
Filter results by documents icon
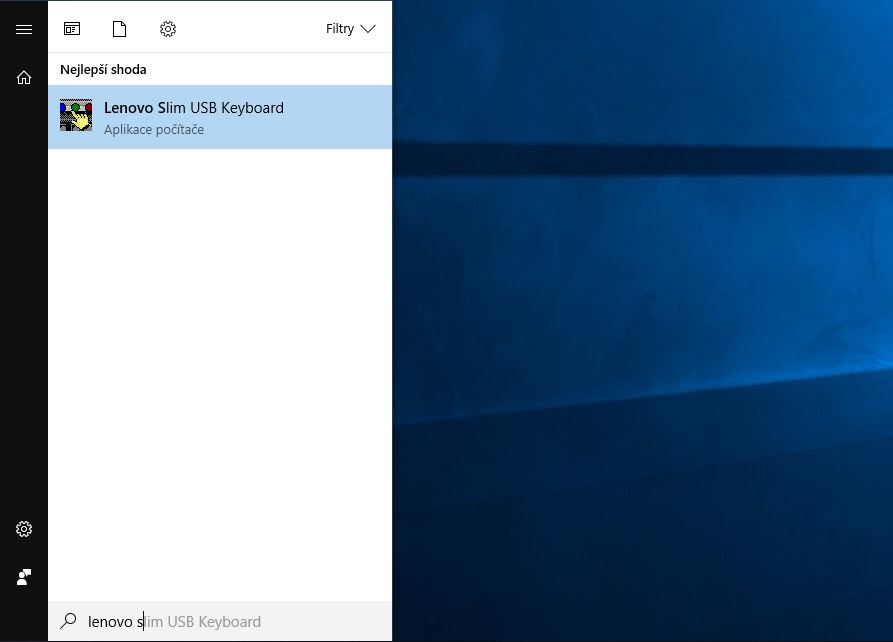click(120, 29)
